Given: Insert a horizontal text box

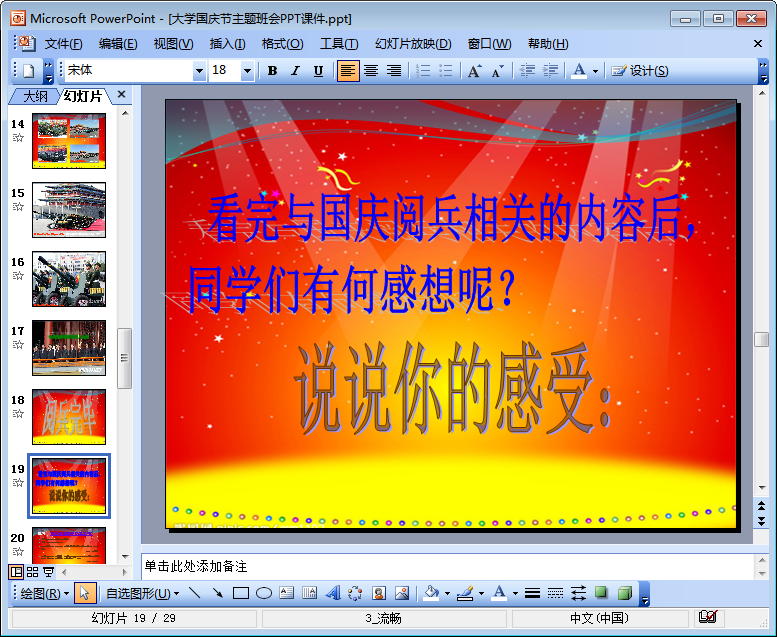Looking at the screenshot, I should click(286, 593).
